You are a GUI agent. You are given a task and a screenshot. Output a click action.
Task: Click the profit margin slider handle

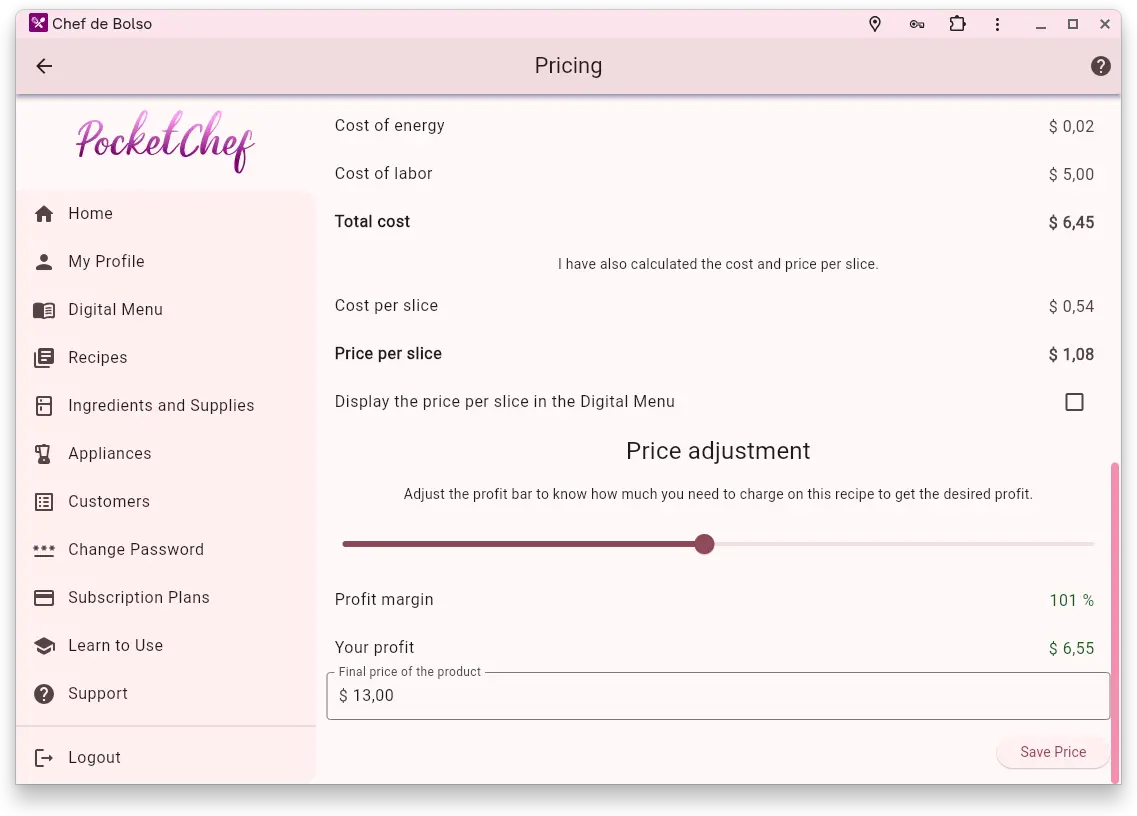(704, 544)
